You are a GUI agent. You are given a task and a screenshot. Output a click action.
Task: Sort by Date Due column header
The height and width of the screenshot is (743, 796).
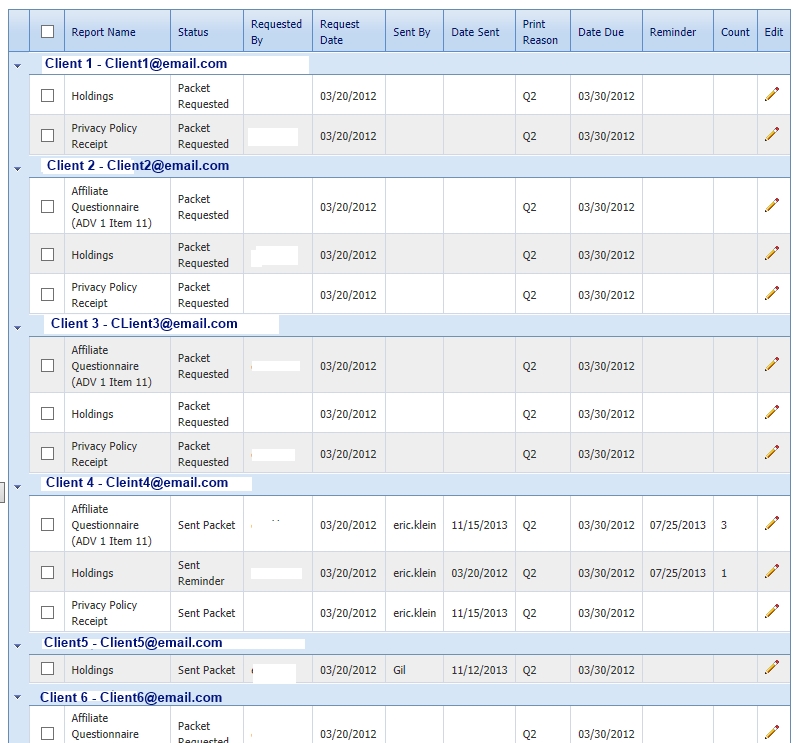click(601, 32)
